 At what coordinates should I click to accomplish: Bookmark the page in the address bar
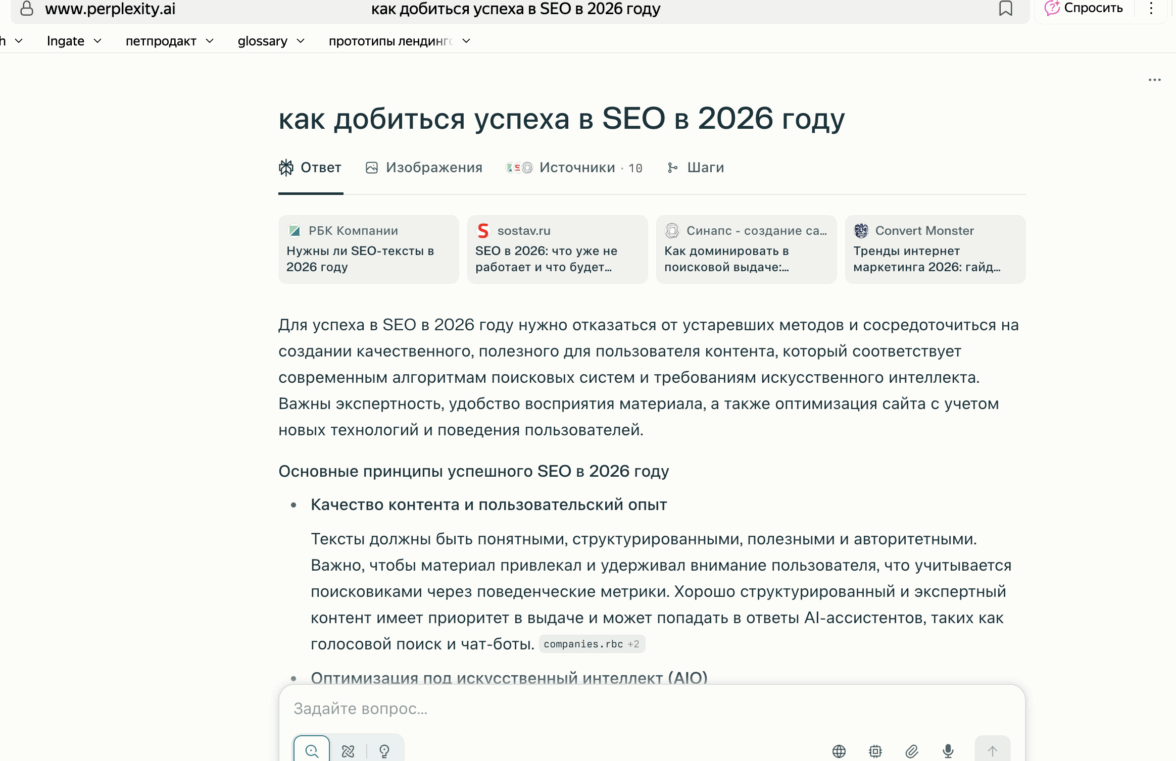pos(1006,9)
